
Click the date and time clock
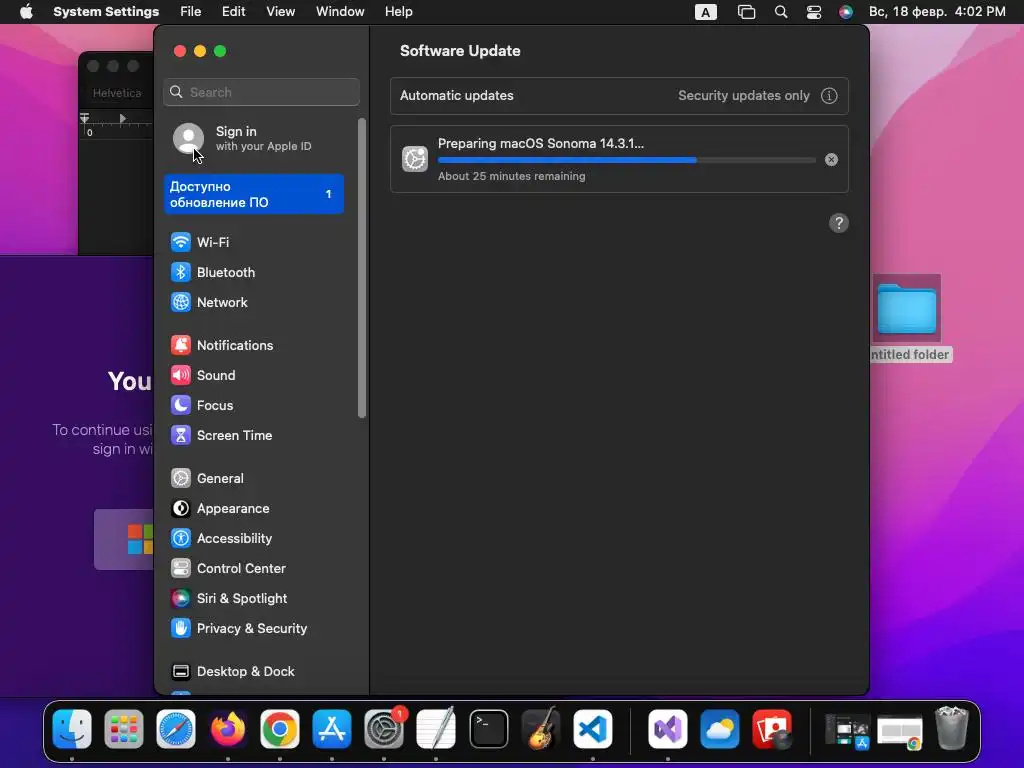[x=936, y=12]
